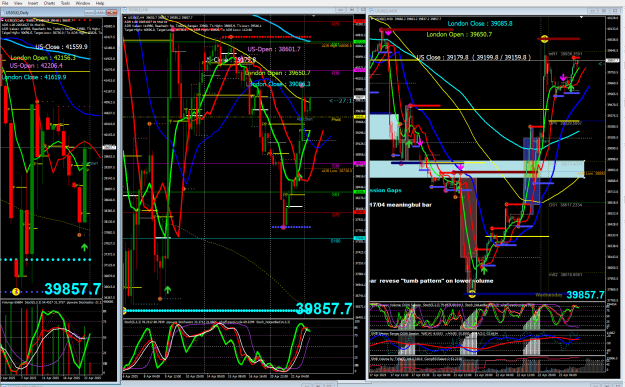
Task: Click the 39857.7 price label on M30 chart
Action: [585, 295]
